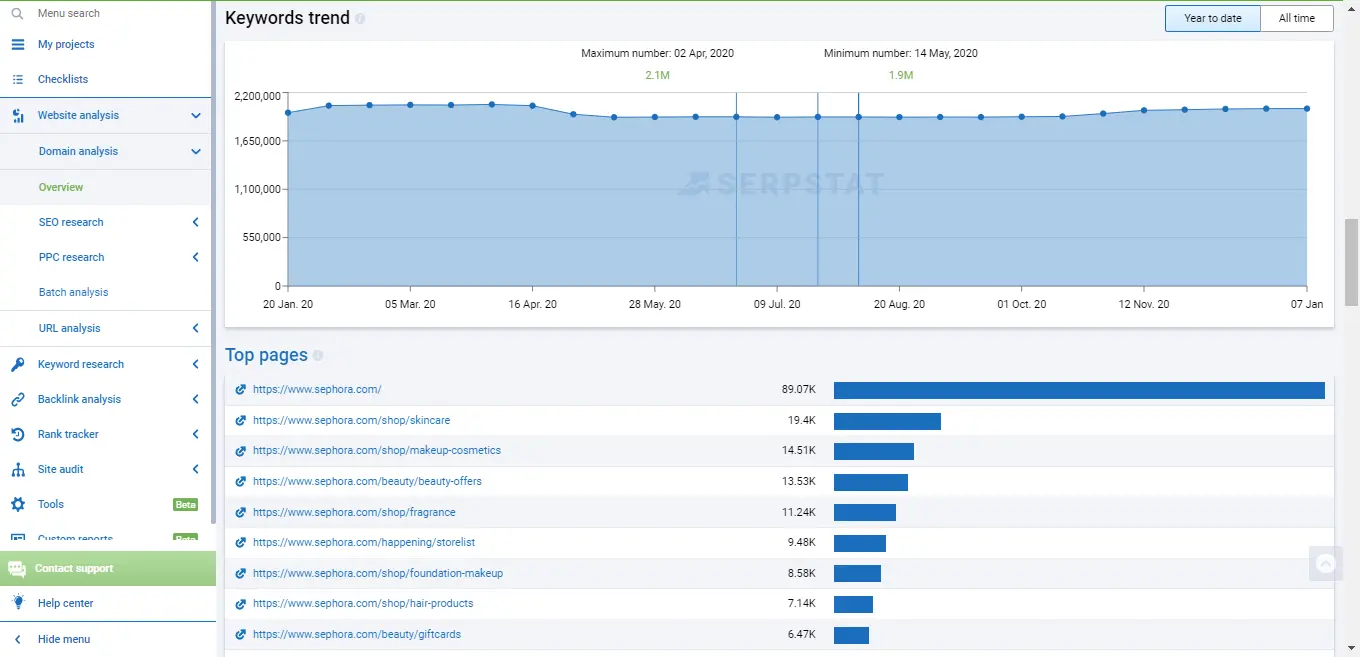
Task: Expand the PPC research submenu
Action: 196,257
